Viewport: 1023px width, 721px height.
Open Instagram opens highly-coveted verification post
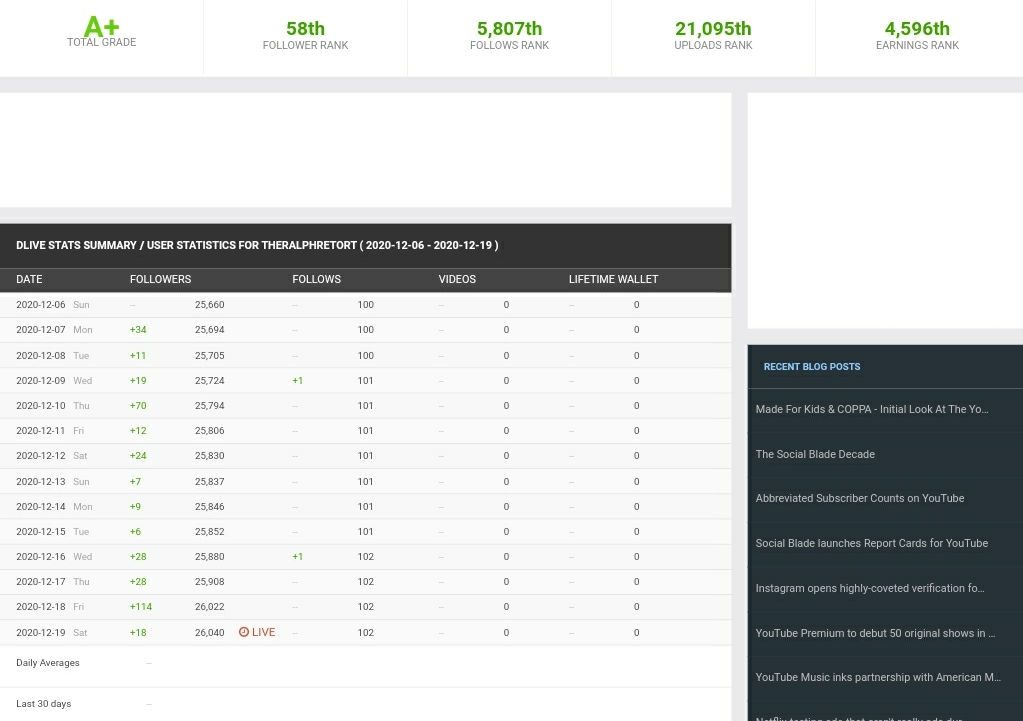point(870,589)
